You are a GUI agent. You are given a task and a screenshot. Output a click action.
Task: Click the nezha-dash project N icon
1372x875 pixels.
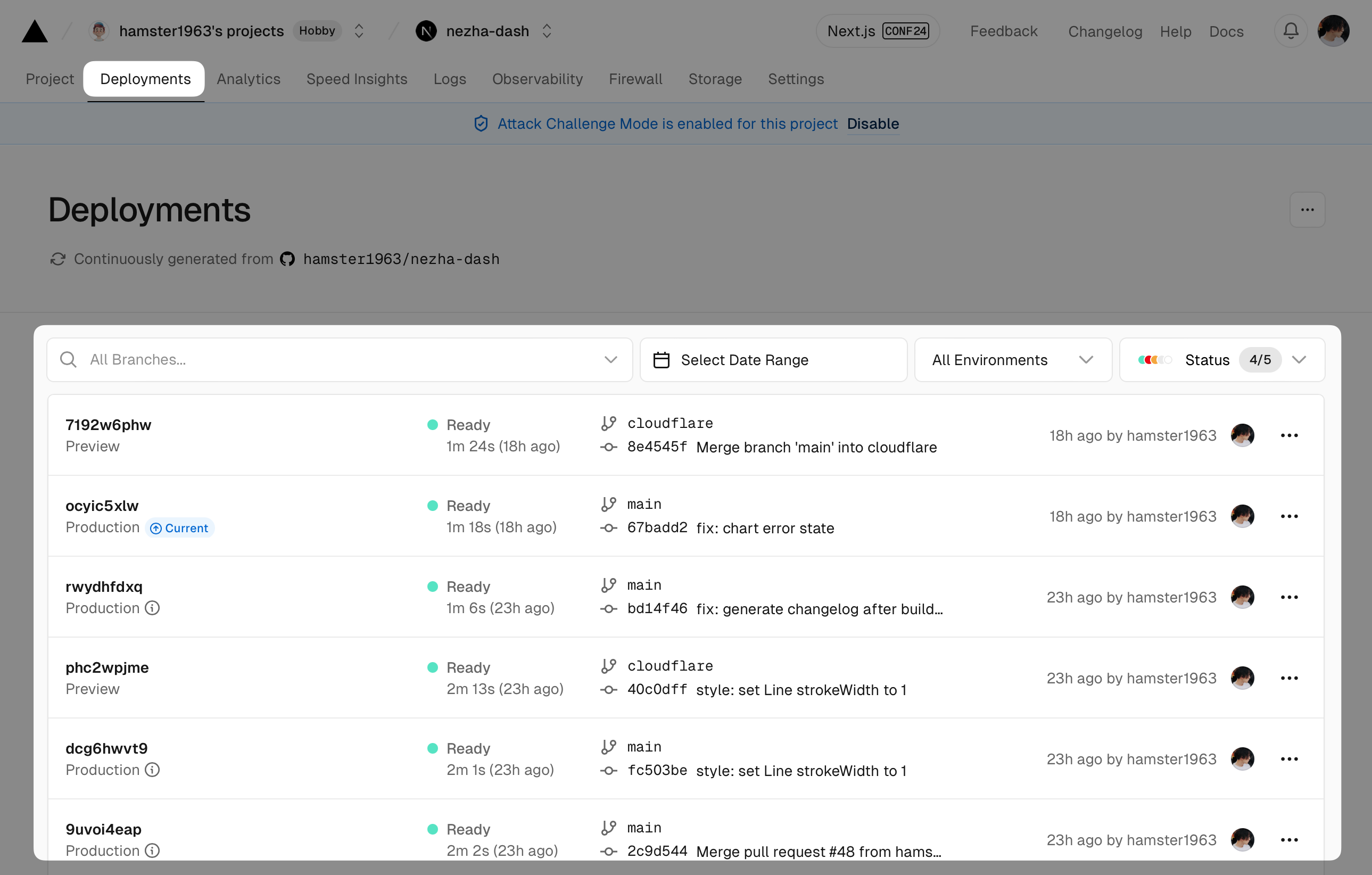426,31
